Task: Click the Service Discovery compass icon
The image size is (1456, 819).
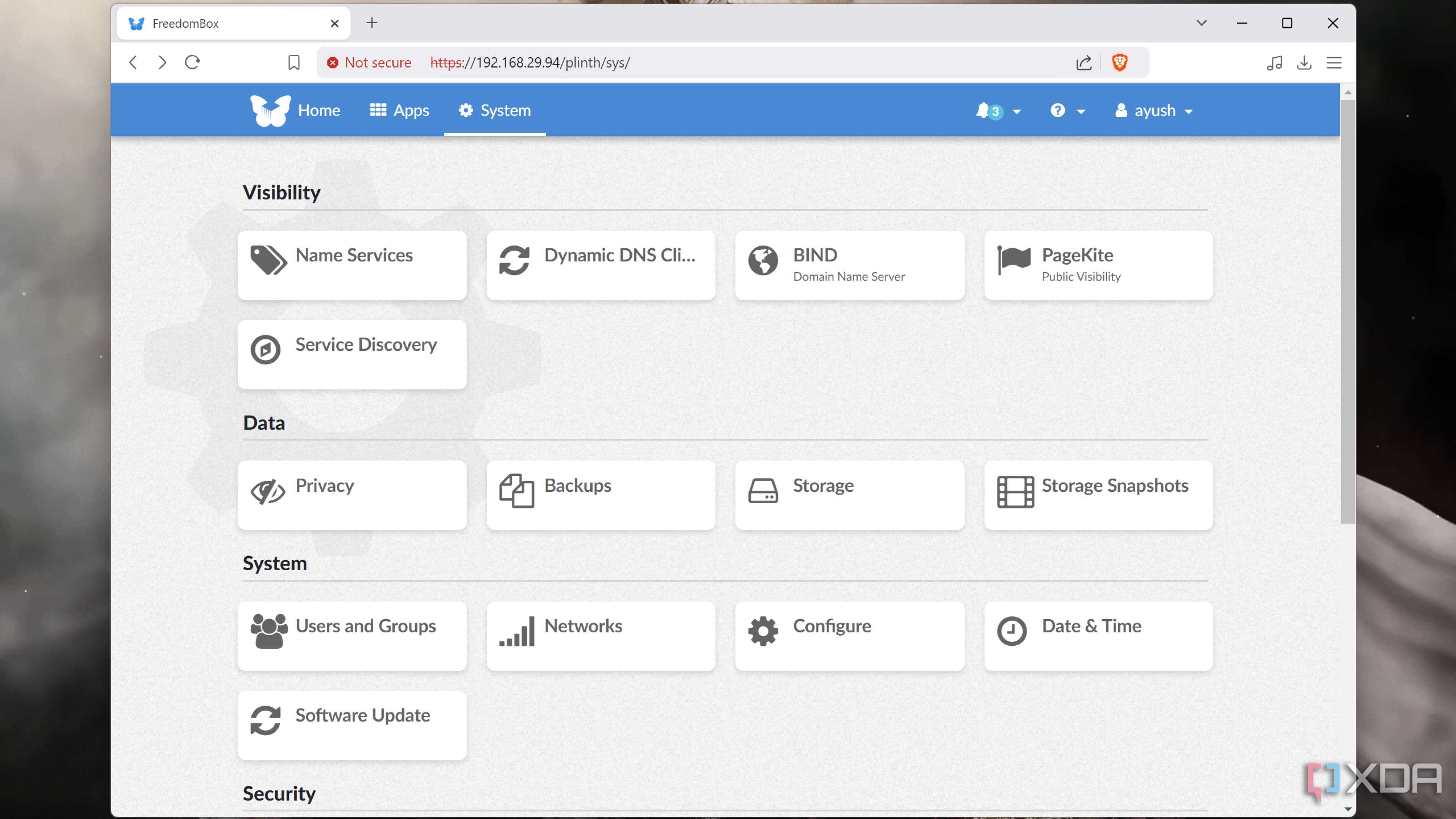Action: coord(266,349)
